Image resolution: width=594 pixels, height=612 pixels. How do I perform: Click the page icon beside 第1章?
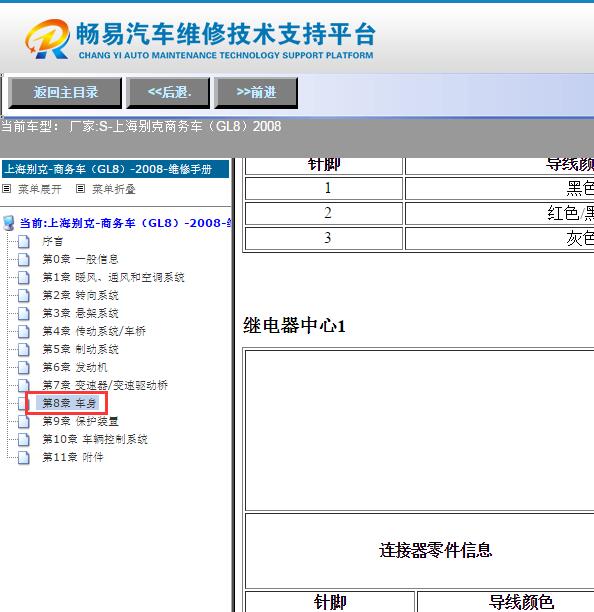24,278
